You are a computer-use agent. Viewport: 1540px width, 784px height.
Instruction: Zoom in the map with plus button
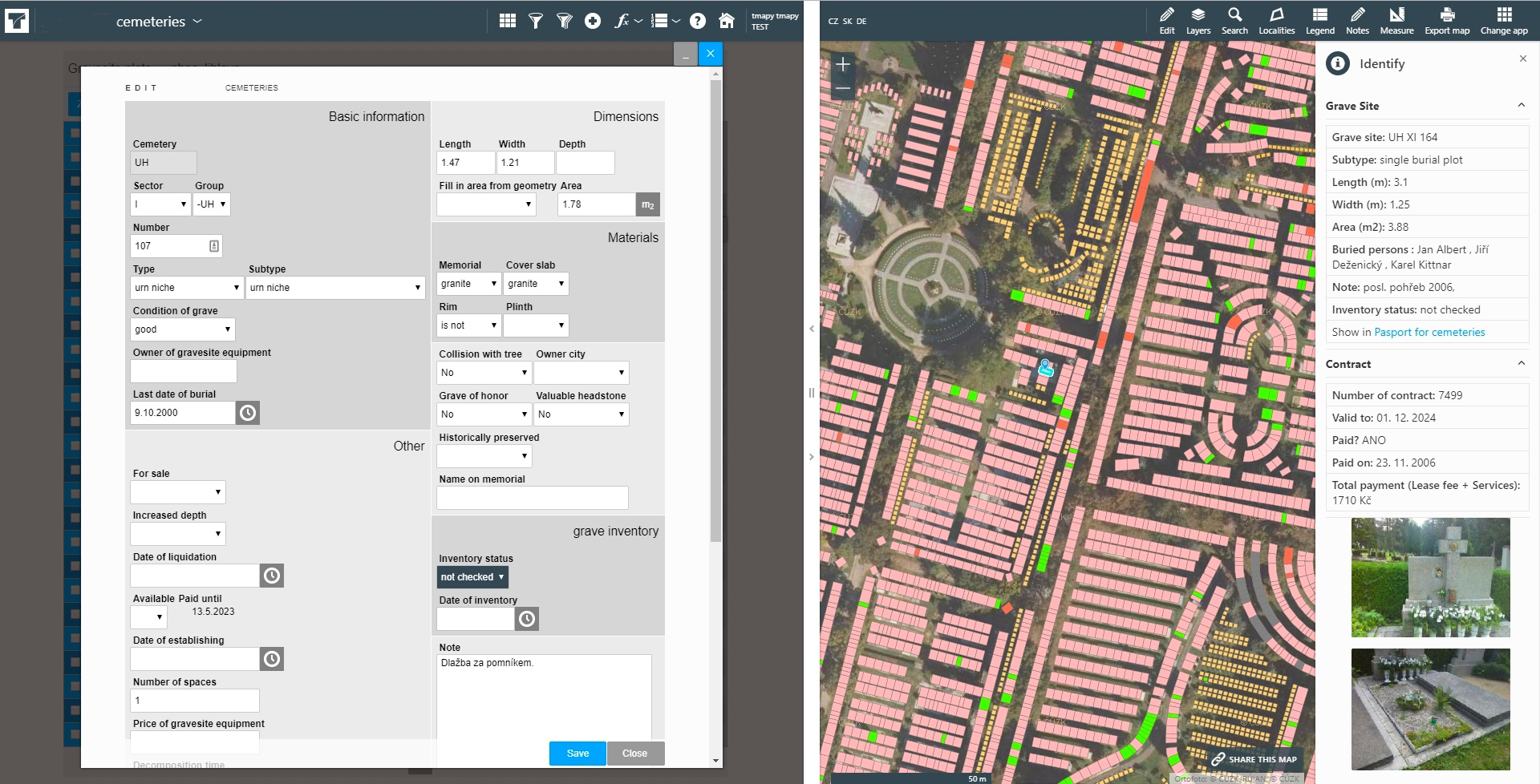pos(842,64)
